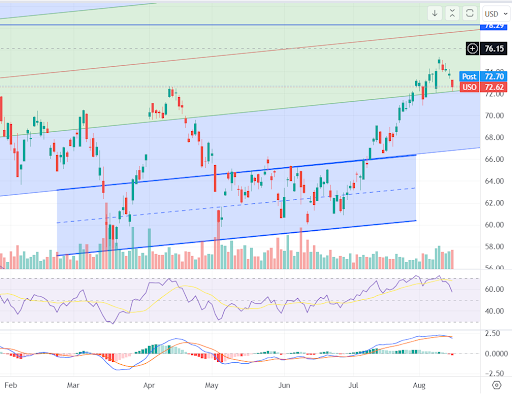This screenshot has height=397, width=512.
Task: Select the blue 78.29 price label
Action: pyautogui.click(x=494, y=26)
